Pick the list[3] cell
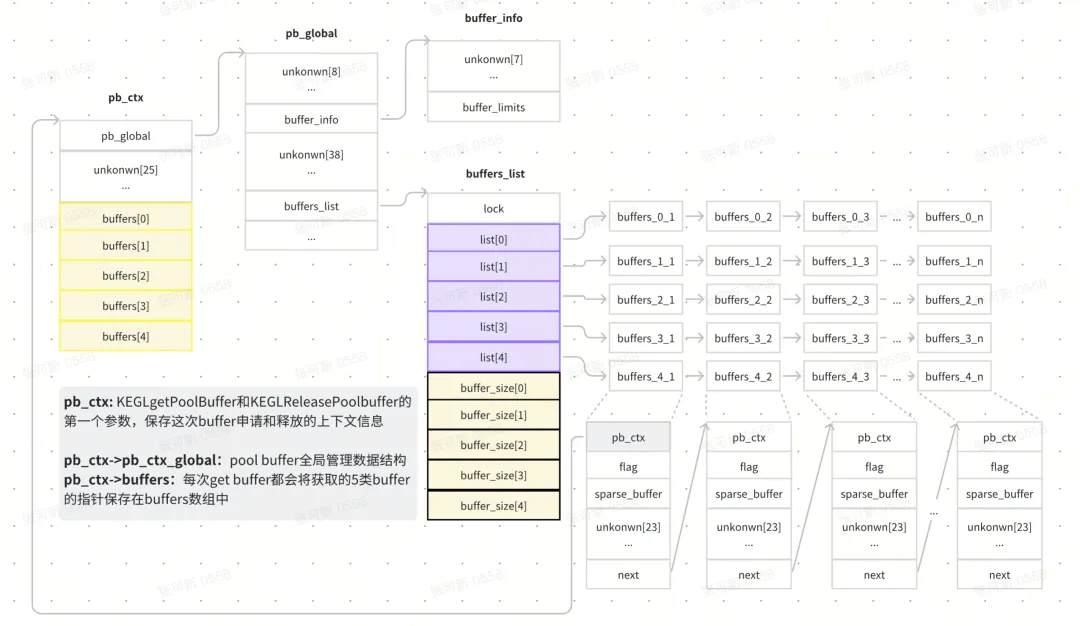This screenshot has height=626, width=1080. click(494, 326)
